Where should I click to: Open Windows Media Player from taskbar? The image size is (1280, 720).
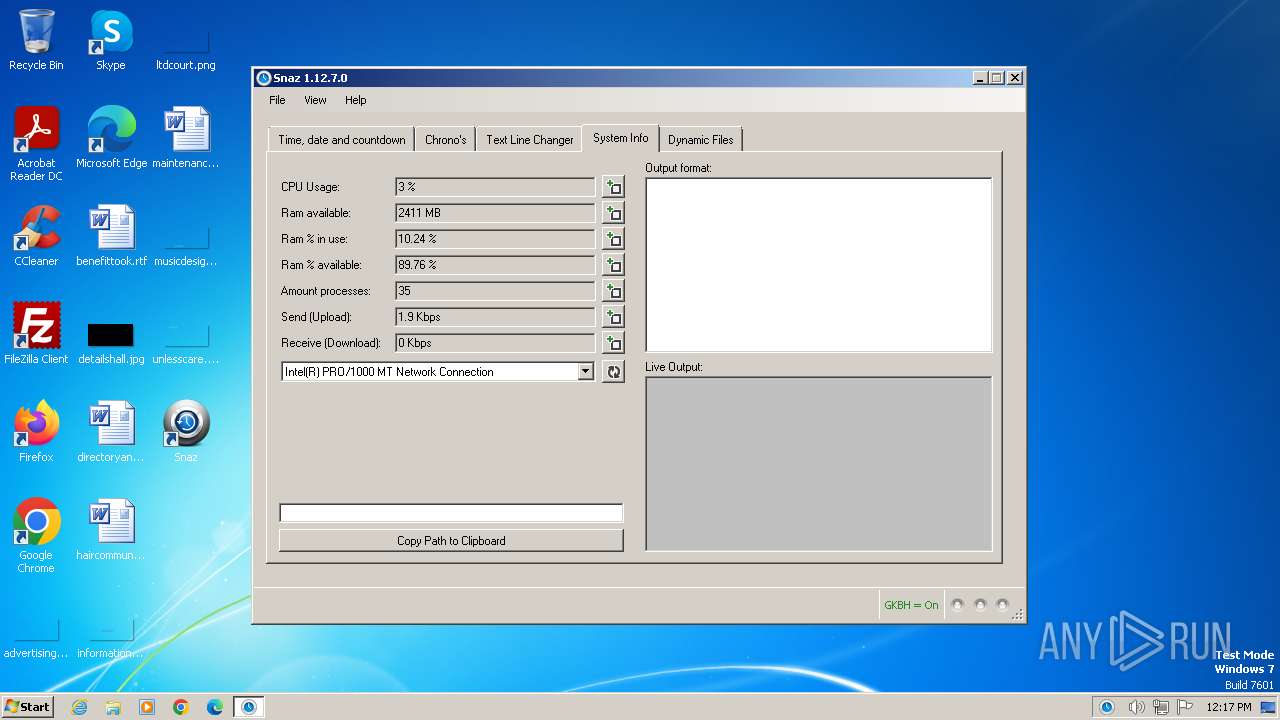pyautogui.click(x=147, y=707)
